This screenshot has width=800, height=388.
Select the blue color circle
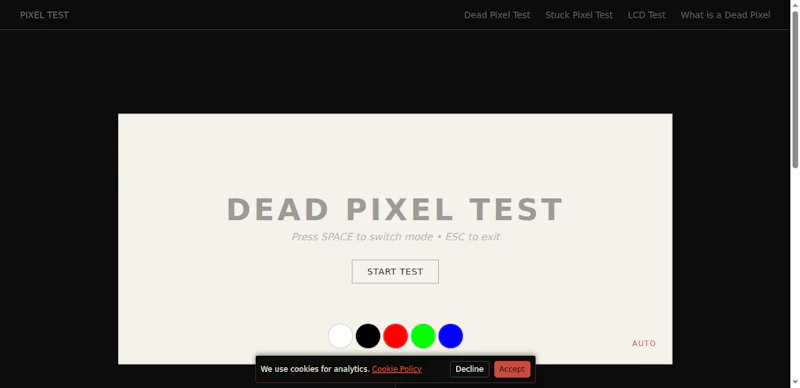(x=451, y=336)
